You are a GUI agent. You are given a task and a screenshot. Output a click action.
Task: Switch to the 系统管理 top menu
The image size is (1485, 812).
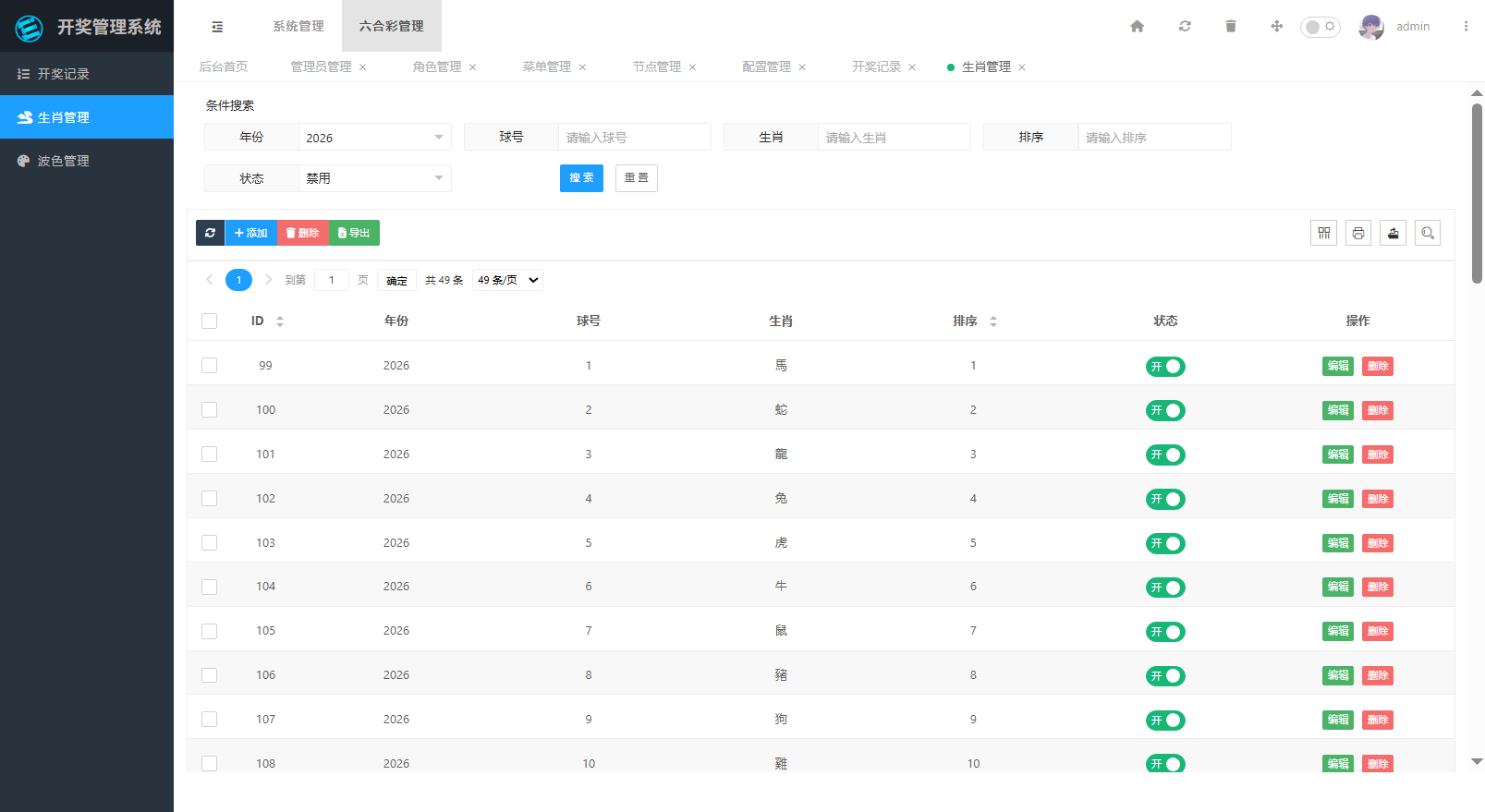[298, 26]
